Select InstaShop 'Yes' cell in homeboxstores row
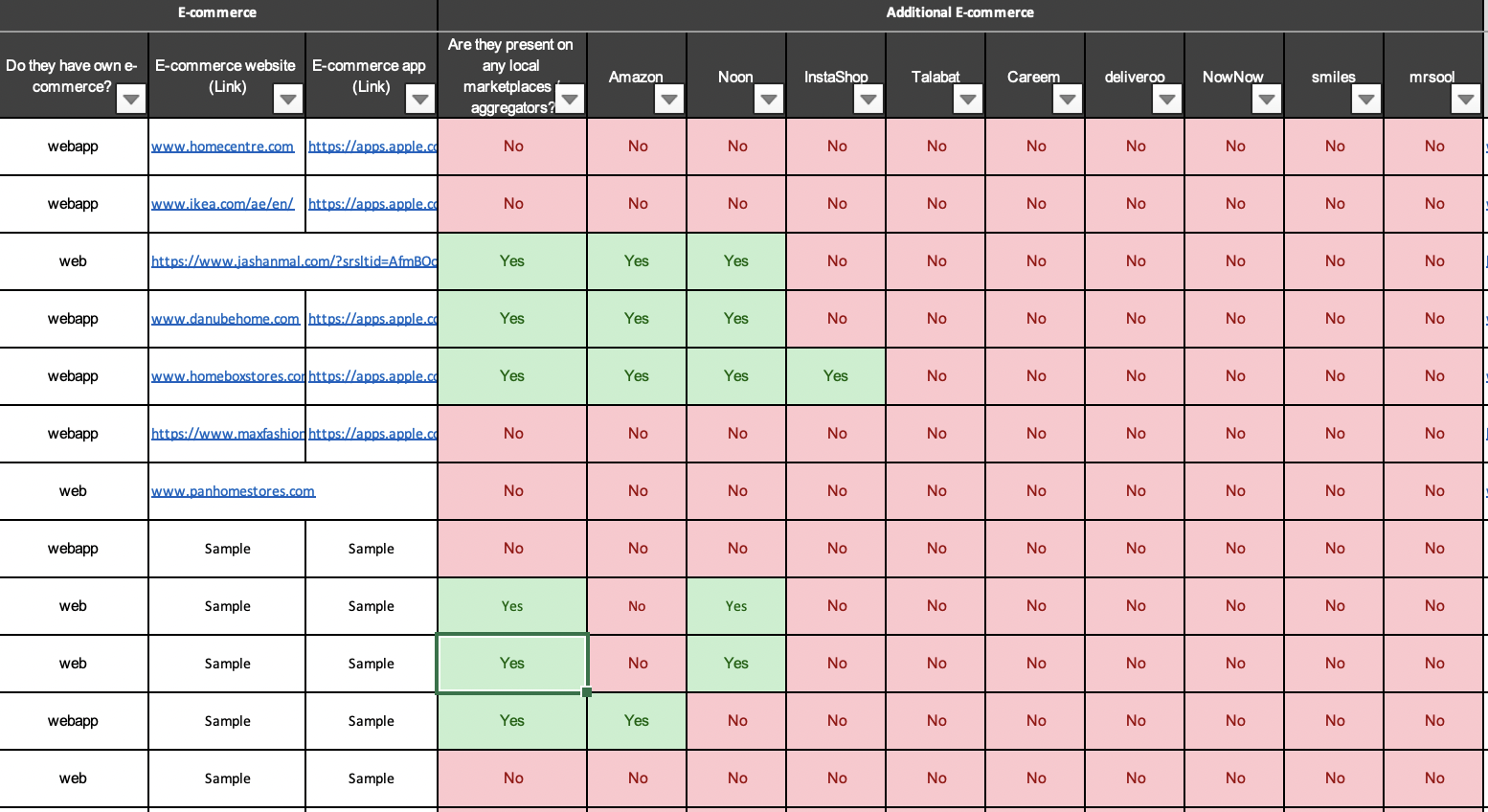 [836, 376]
